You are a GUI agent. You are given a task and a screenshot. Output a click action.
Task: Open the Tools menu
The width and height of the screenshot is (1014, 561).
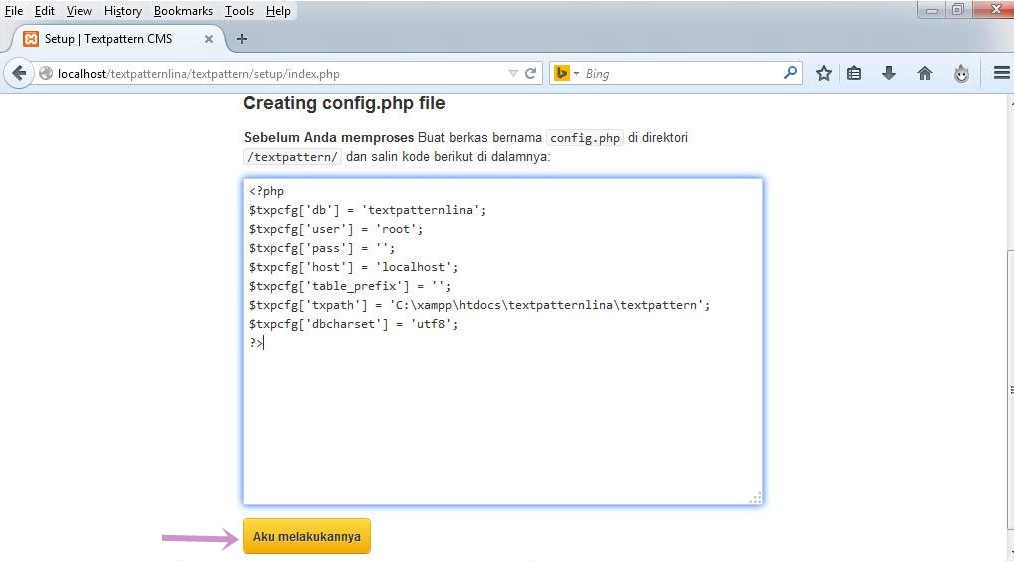[x=239, y=11]
